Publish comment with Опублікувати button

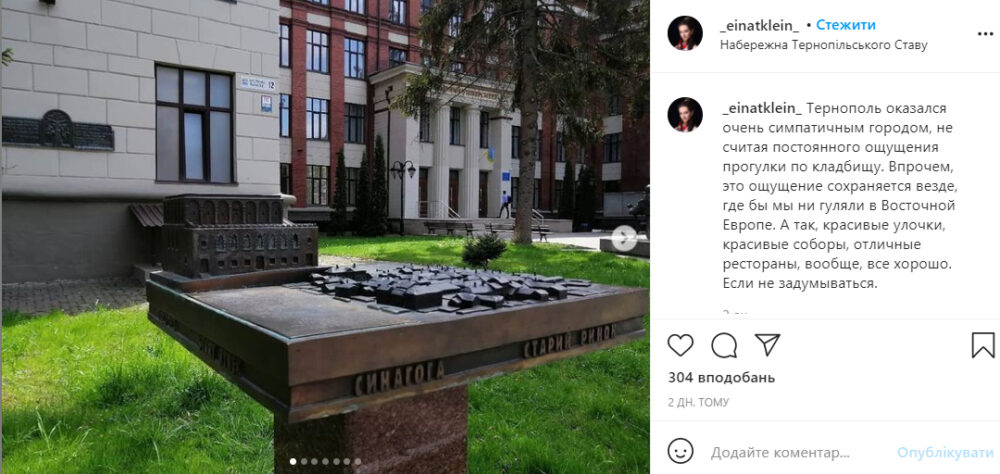pos(945,453)
